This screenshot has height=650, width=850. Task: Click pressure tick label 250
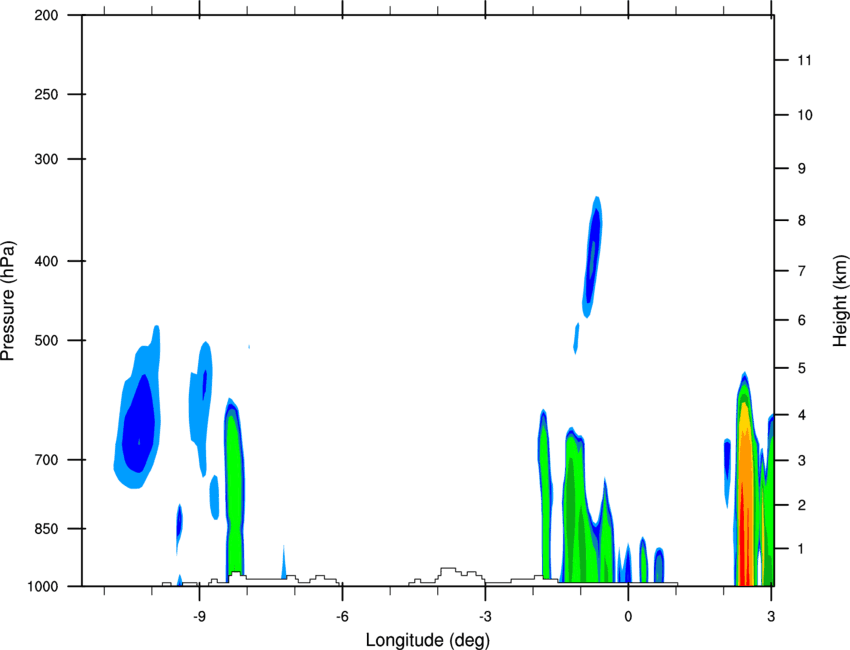tap(46, 94)
